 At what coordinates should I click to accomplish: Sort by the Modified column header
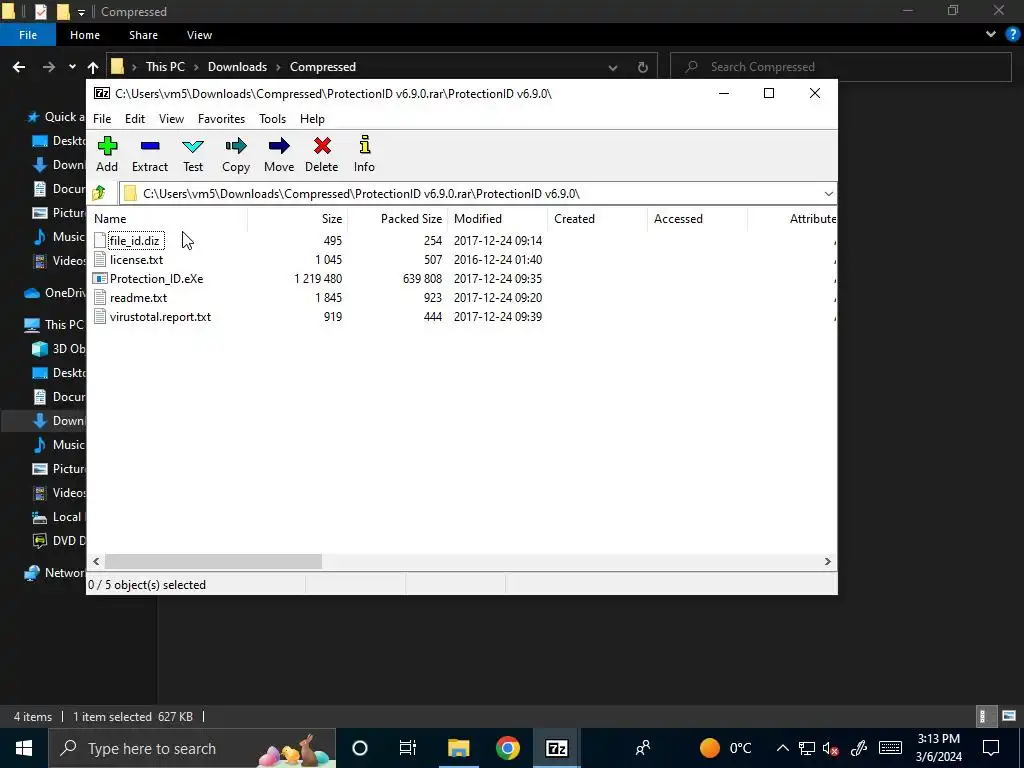[498, 219]
